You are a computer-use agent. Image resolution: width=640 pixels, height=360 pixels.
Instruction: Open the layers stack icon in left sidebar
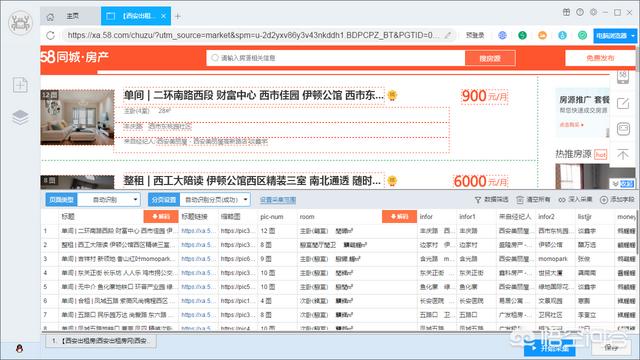pos(20,117)
